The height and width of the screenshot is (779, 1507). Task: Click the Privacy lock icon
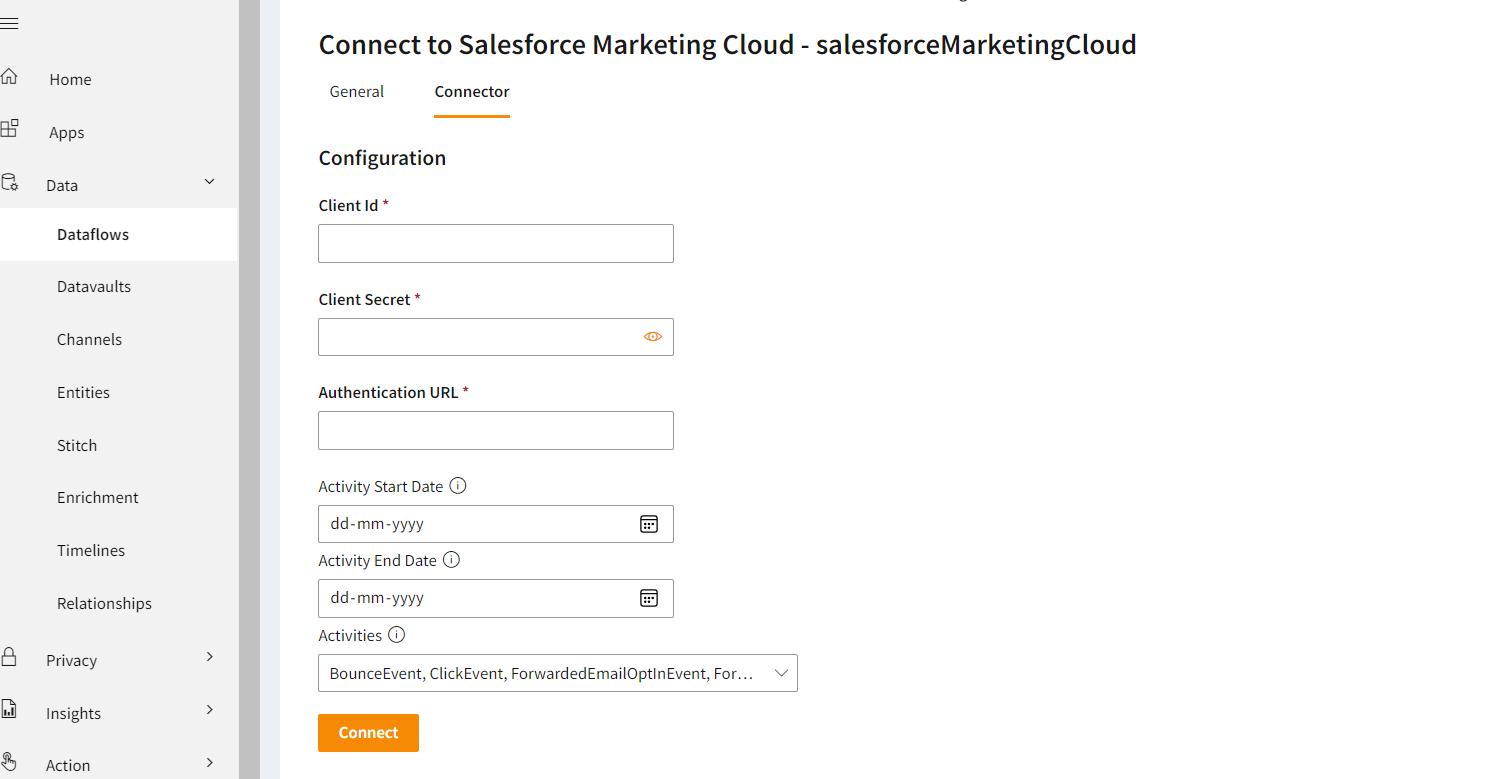[x=9, y=657]
